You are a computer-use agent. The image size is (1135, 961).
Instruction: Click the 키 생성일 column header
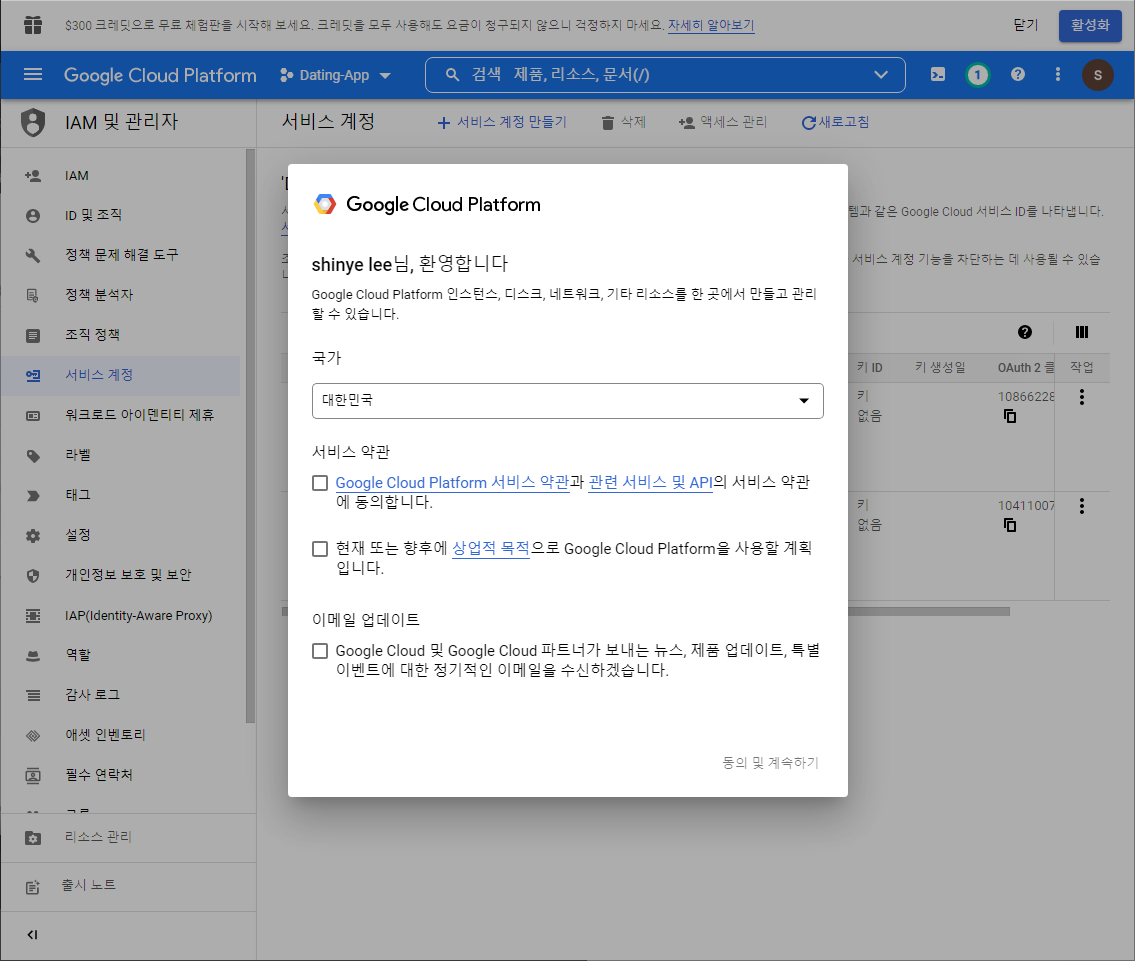pyautogui.click(x=940, y=368)
